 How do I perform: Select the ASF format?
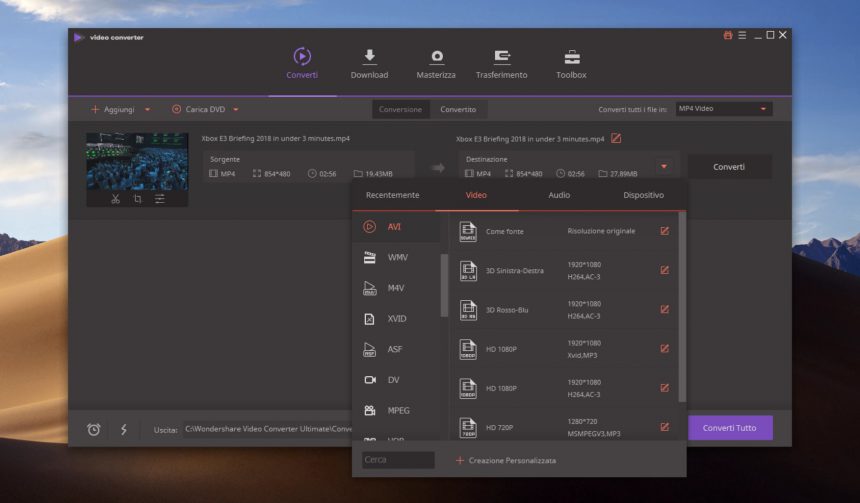(397, 349)
